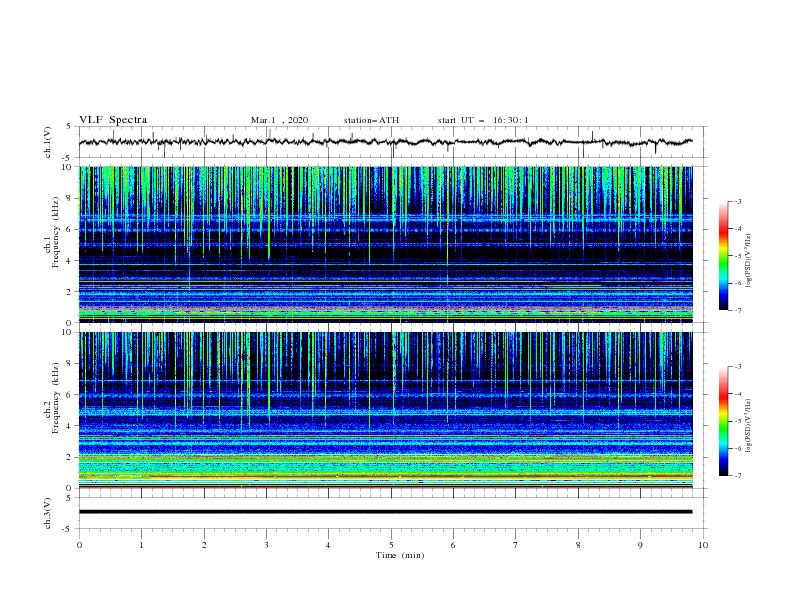
Task: Click the "2" tick on time axis
Action: click(x=204, y=545)
